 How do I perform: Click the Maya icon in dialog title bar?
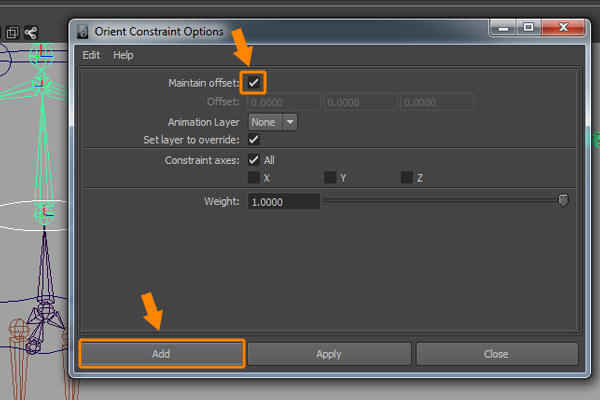[x=83, y=32]
